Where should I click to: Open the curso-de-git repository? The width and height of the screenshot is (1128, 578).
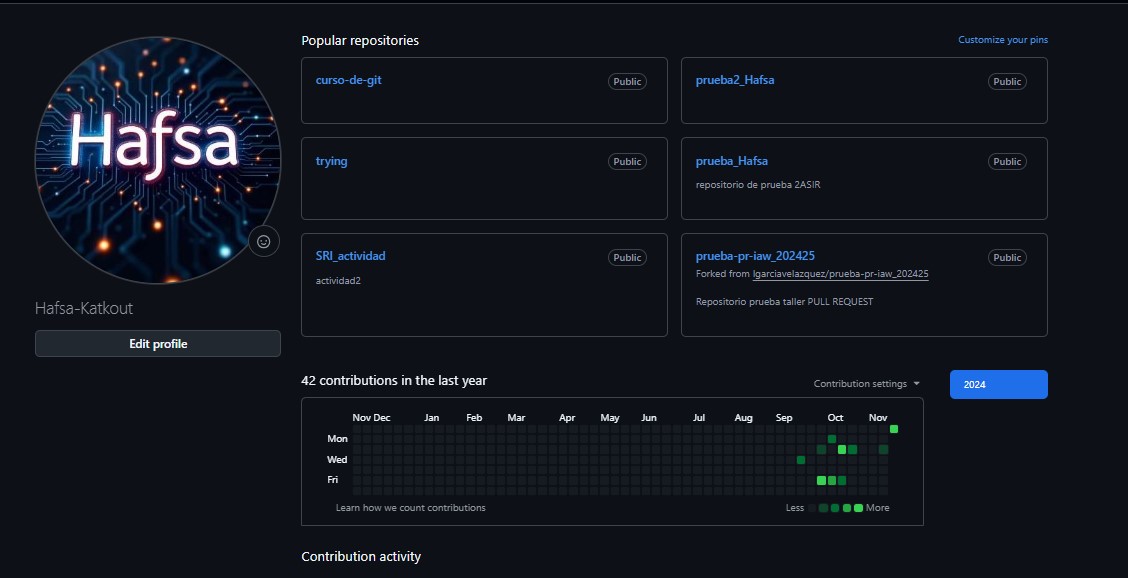coord(347,79)
